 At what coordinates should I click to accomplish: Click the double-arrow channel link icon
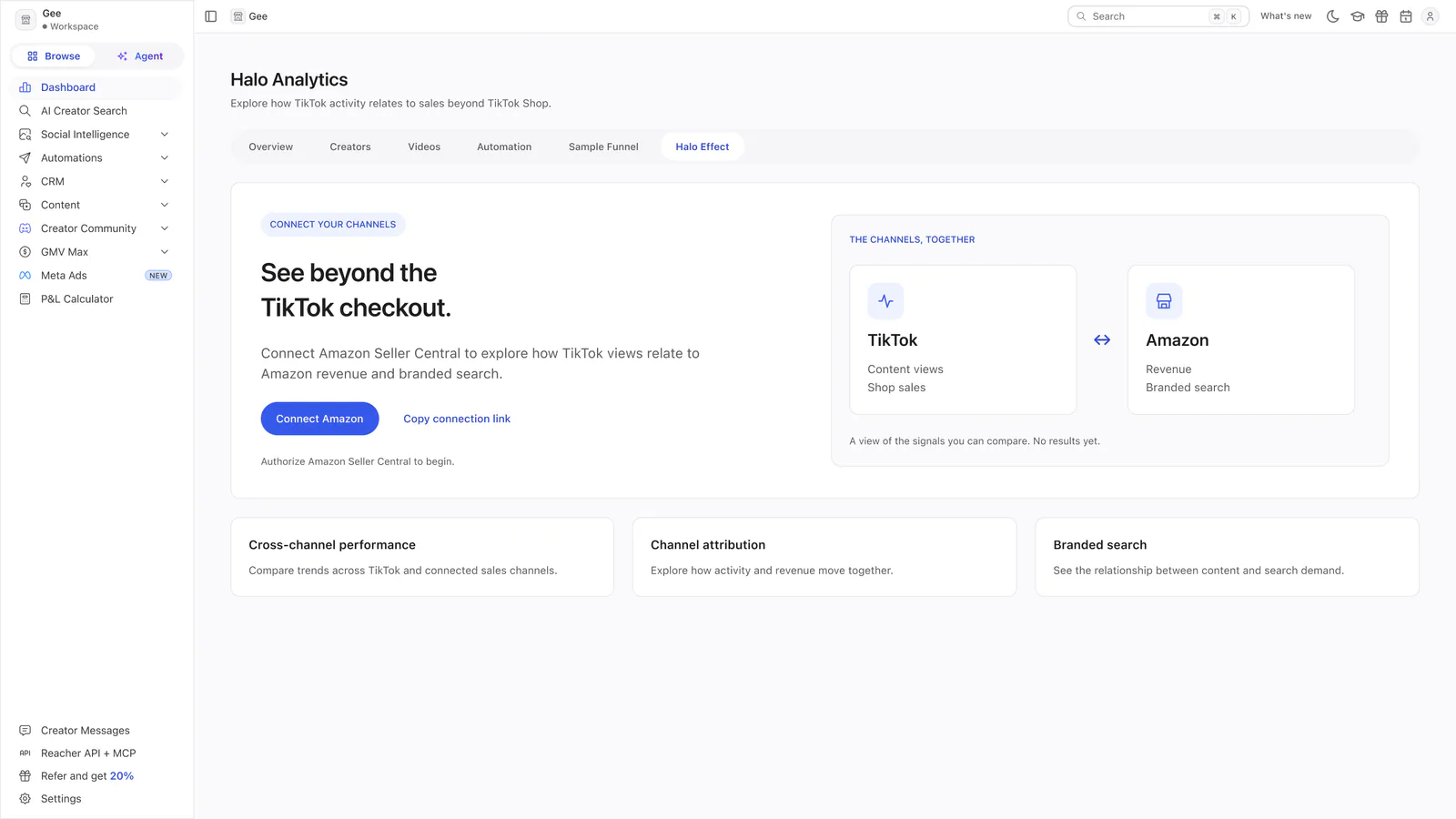[x=1102, y=339]
